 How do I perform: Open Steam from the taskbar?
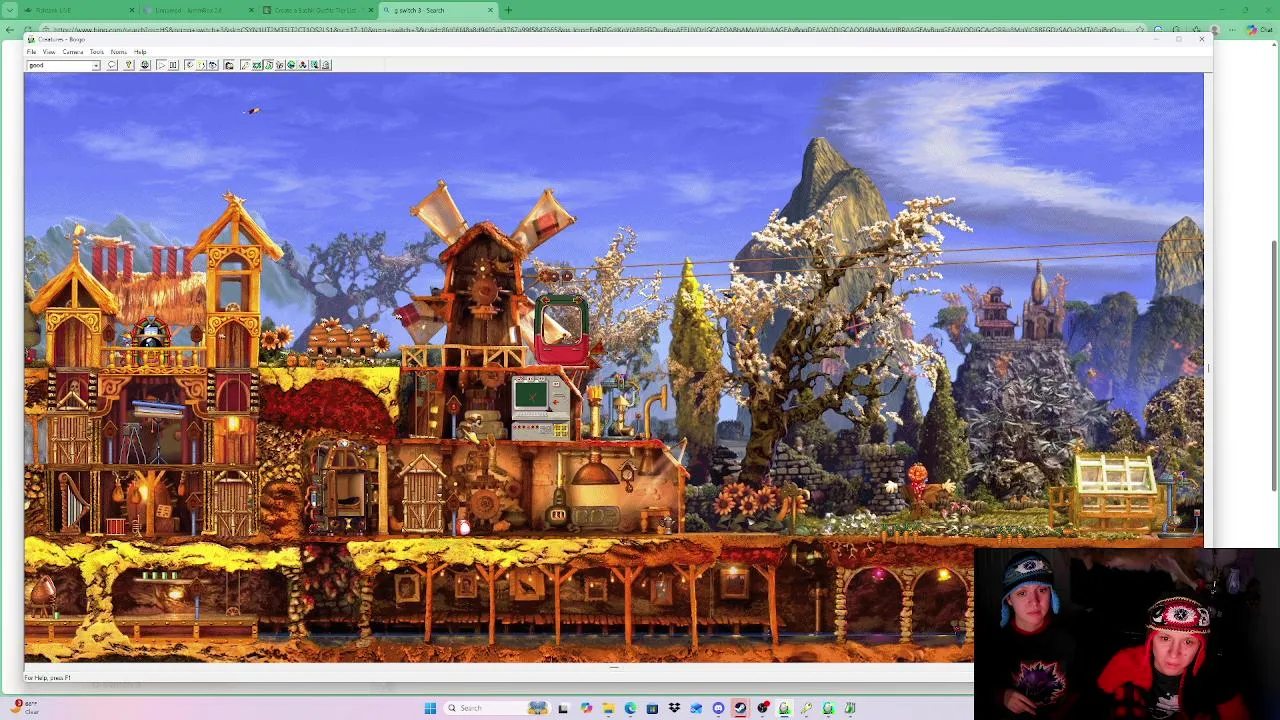click(740, 708)
